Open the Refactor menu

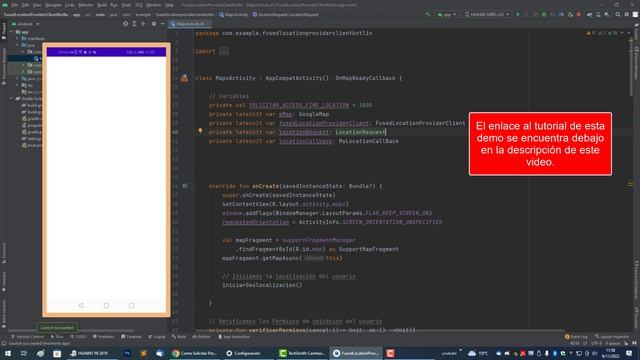click(86, 5)
